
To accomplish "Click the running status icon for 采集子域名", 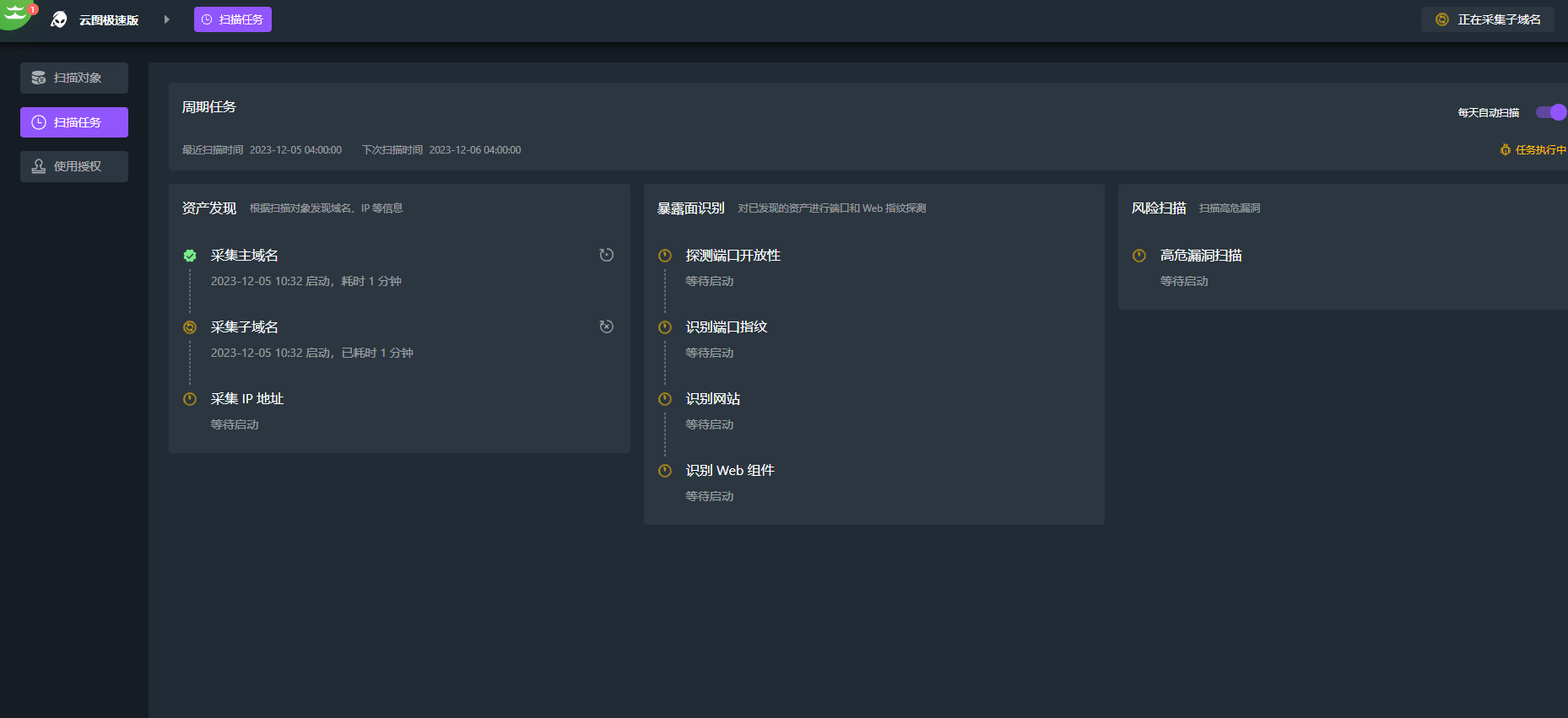I will [x=190, y=327].
